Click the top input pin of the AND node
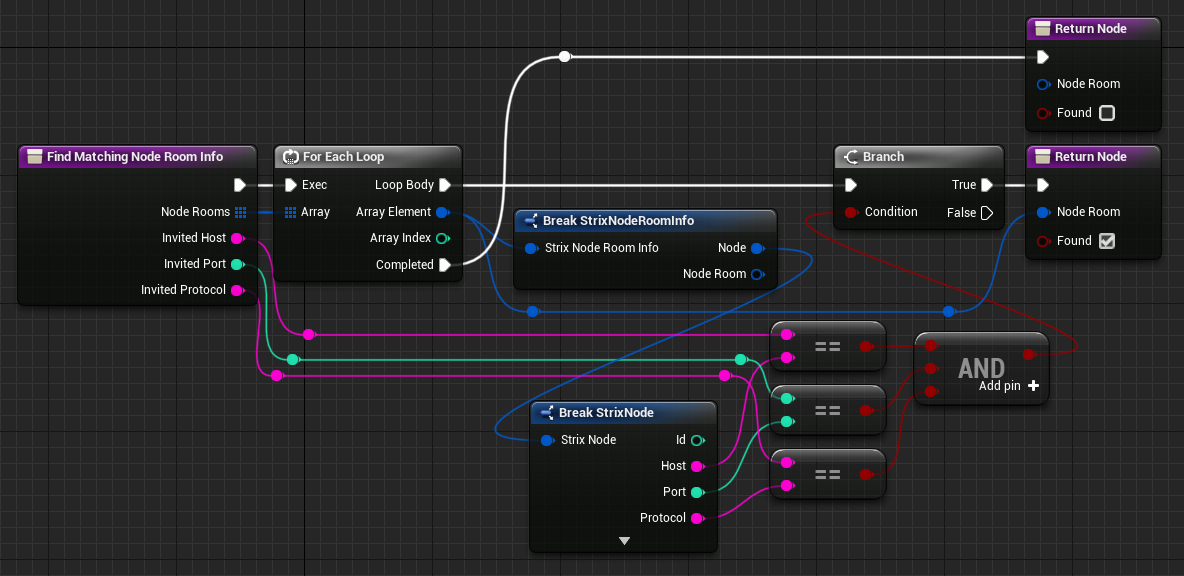Screen dimensions: 1184x576 pos(932,346)
